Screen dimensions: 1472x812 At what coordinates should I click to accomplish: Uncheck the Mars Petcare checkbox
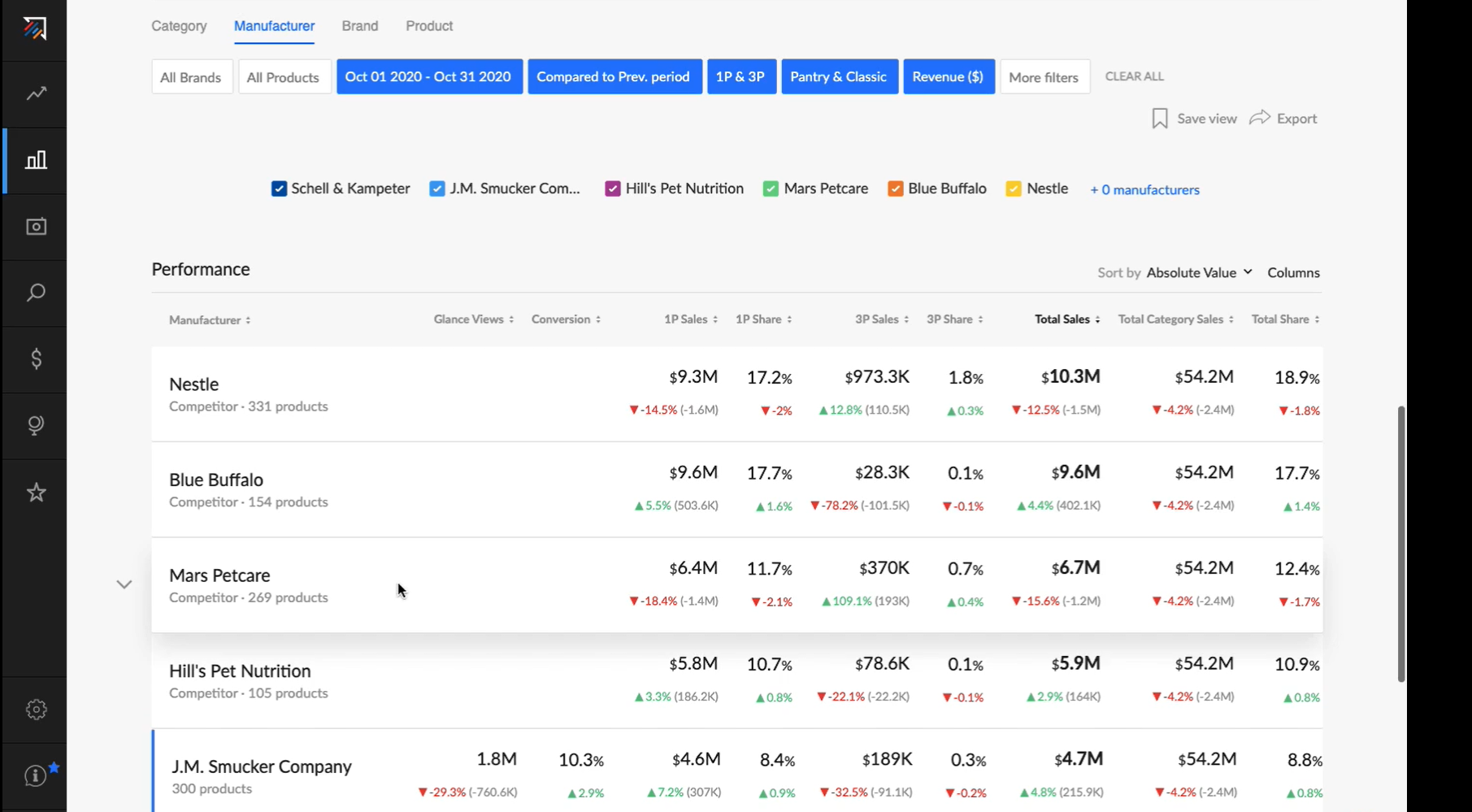click(771, 189)
